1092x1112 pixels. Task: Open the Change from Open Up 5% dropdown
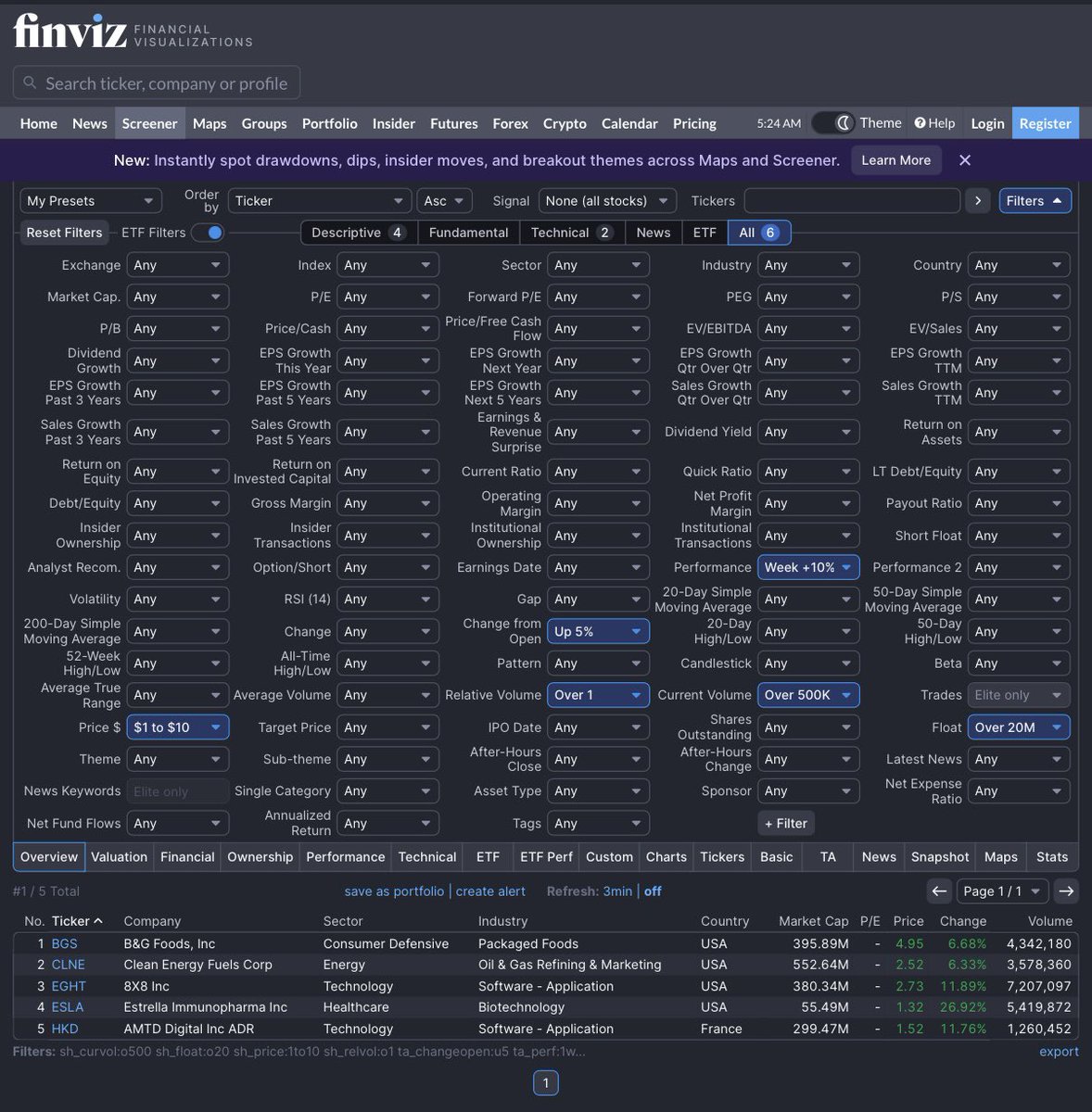coord(598,632)
